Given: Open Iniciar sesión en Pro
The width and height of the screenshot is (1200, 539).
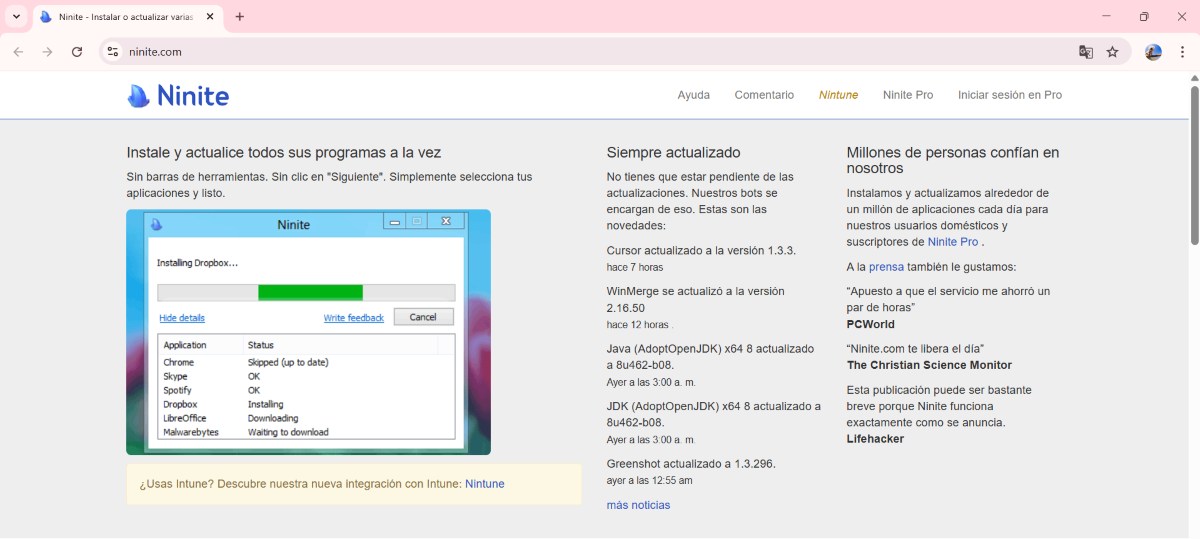Looking at the screenshot, I should (1010, 95).
